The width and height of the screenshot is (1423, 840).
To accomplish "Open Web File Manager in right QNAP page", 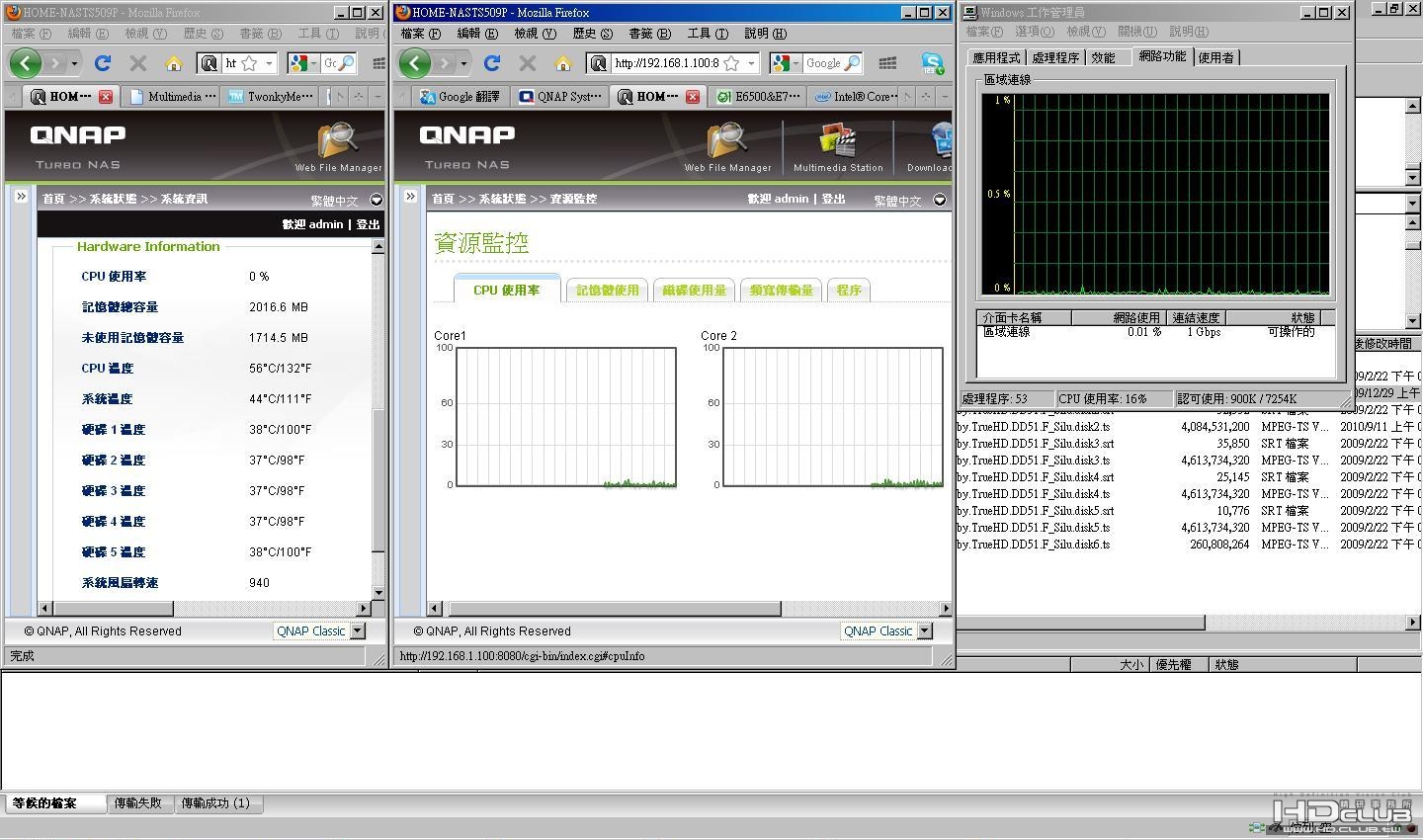I will coord(727,146).
